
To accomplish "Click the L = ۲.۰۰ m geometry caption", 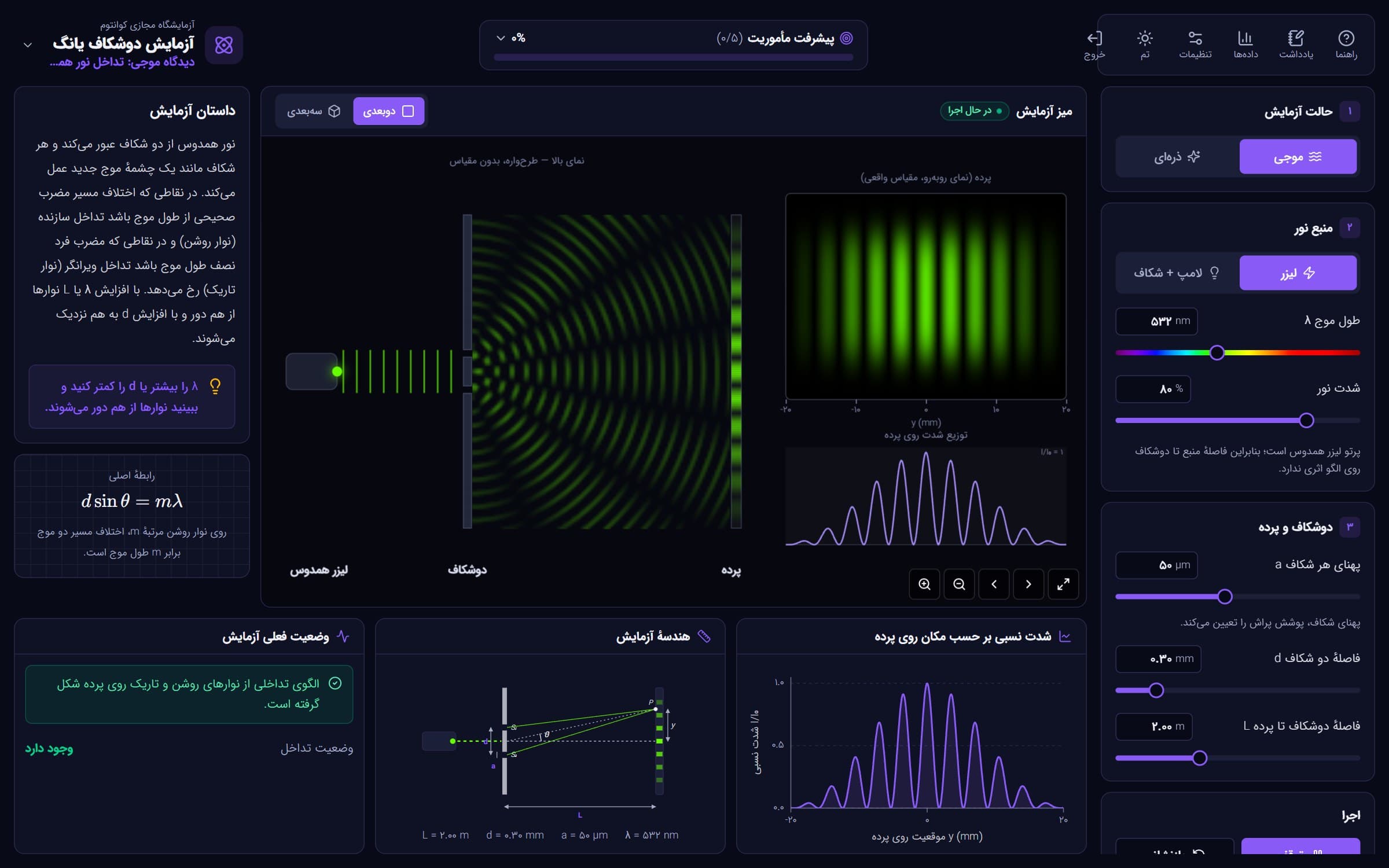I will (x=445, y=835).
